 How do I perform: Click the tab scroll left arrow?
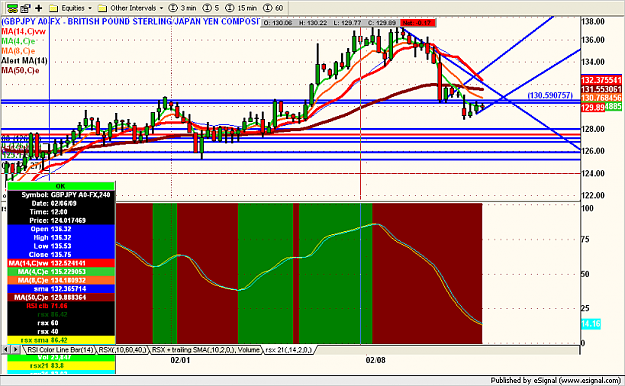coord(6,350)
